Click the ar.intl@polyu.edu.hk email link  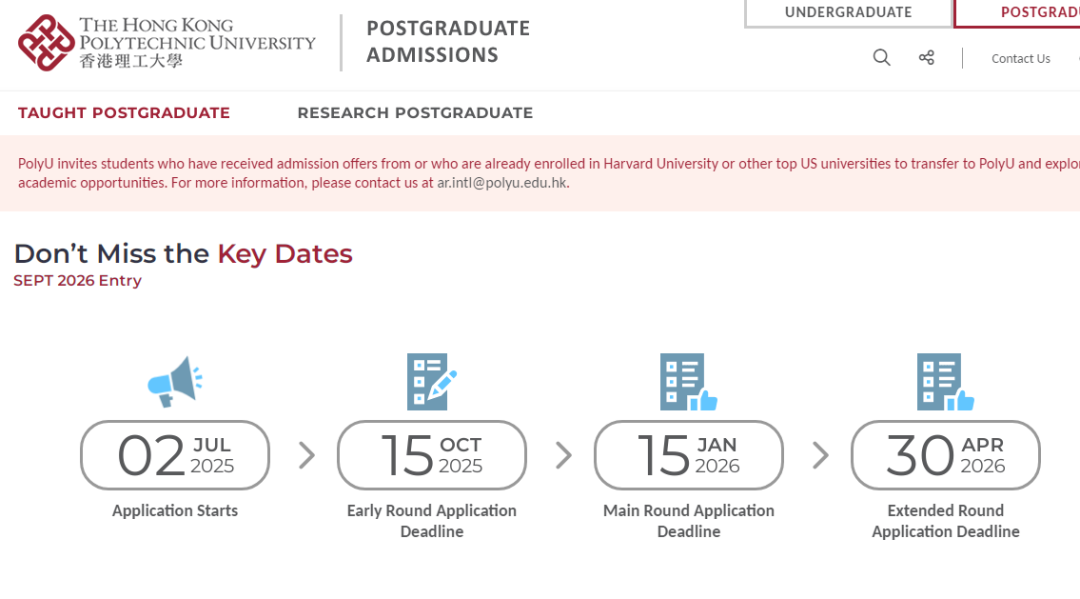tap(502, 183)
